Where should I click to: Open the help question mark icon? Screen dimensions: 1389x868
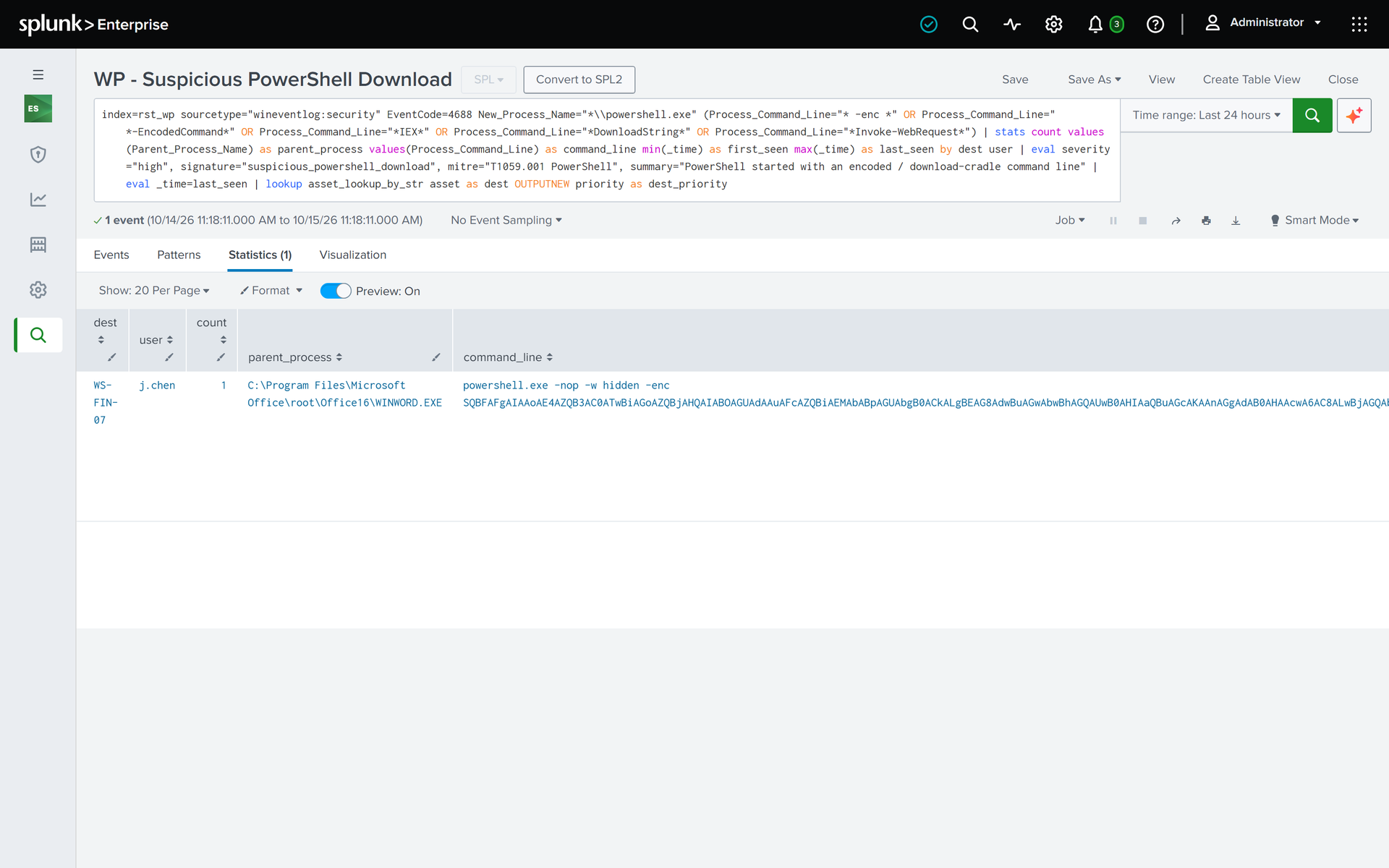(x=1155, y=25)
